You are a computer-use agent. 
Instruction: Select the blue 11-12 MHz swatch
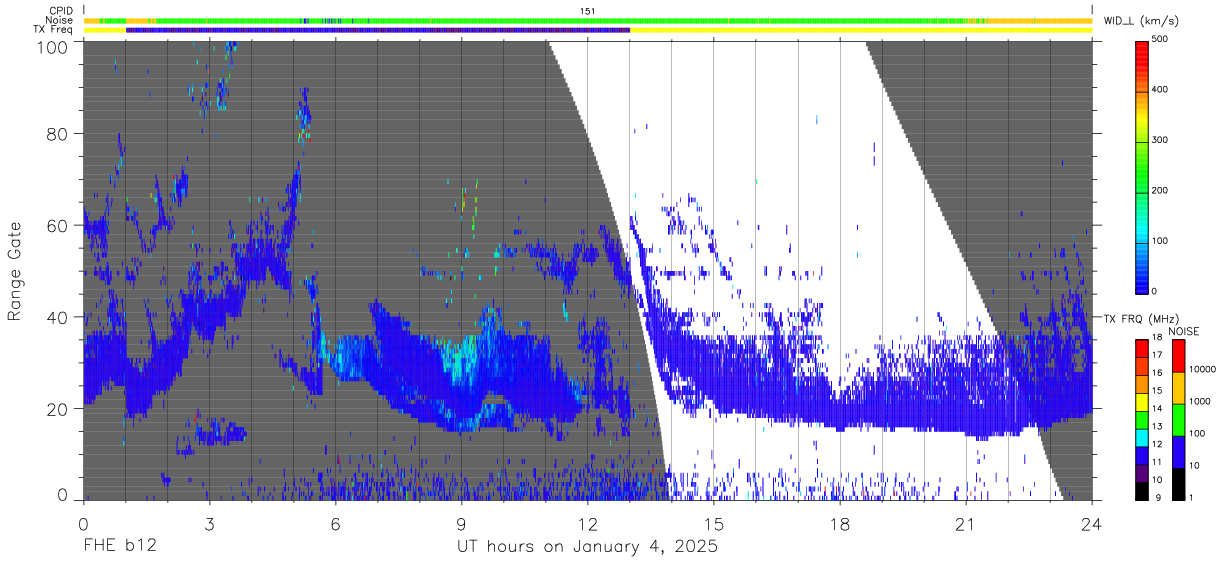click(x=1141, y=455)
